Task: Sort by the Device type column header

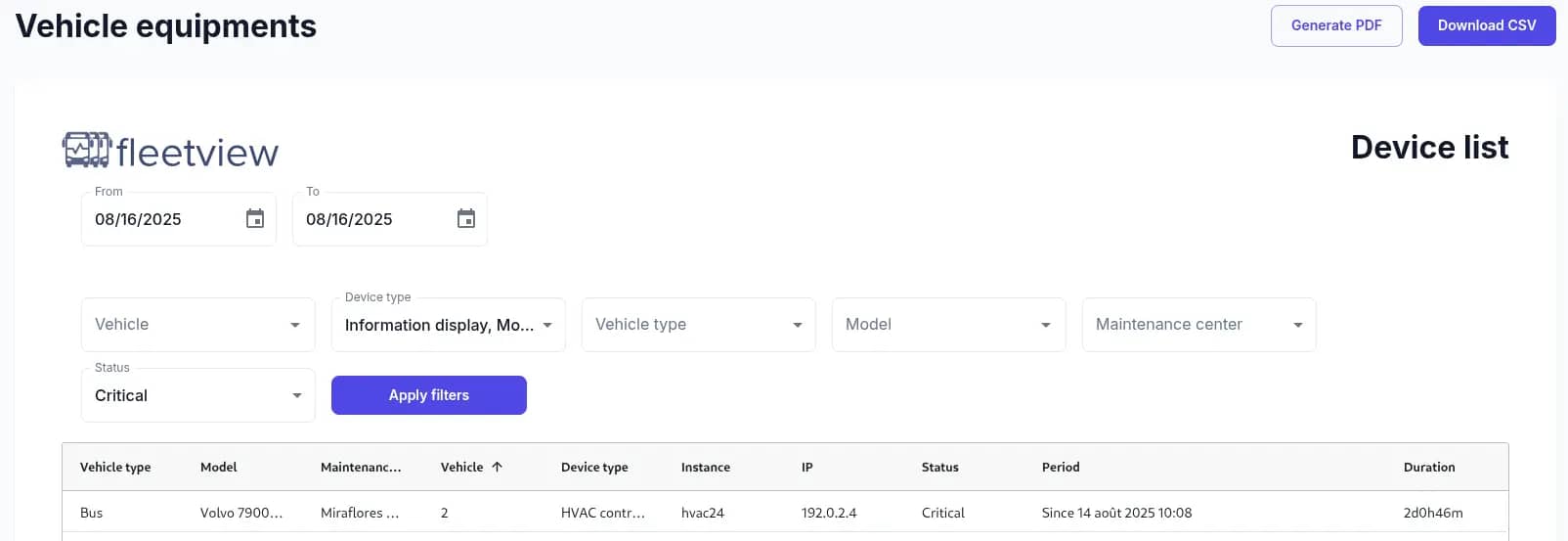Action: click(594, 468)
